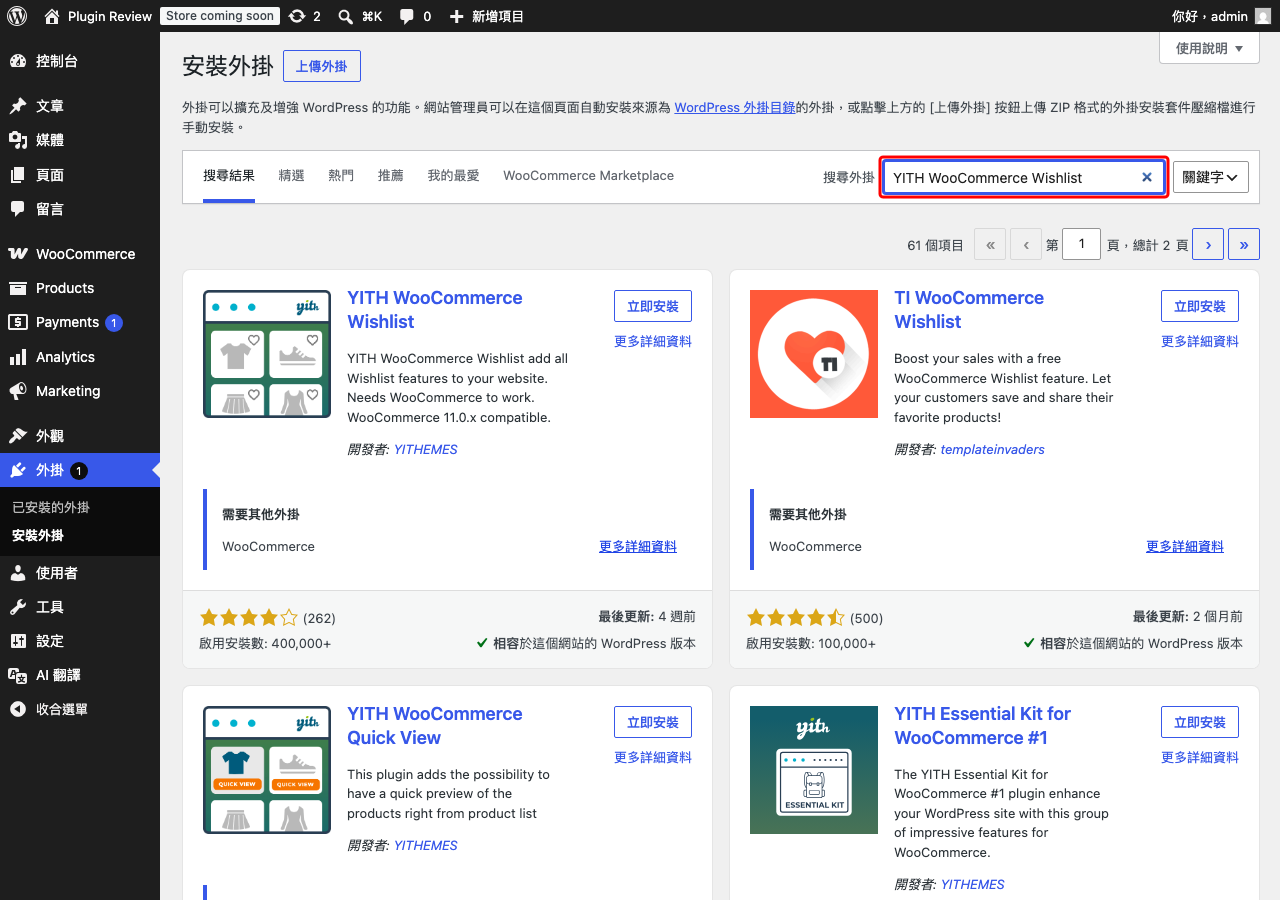1280x900 pixels.
Task: Click the Store coming soon badge
Action: tap(220, 16)
